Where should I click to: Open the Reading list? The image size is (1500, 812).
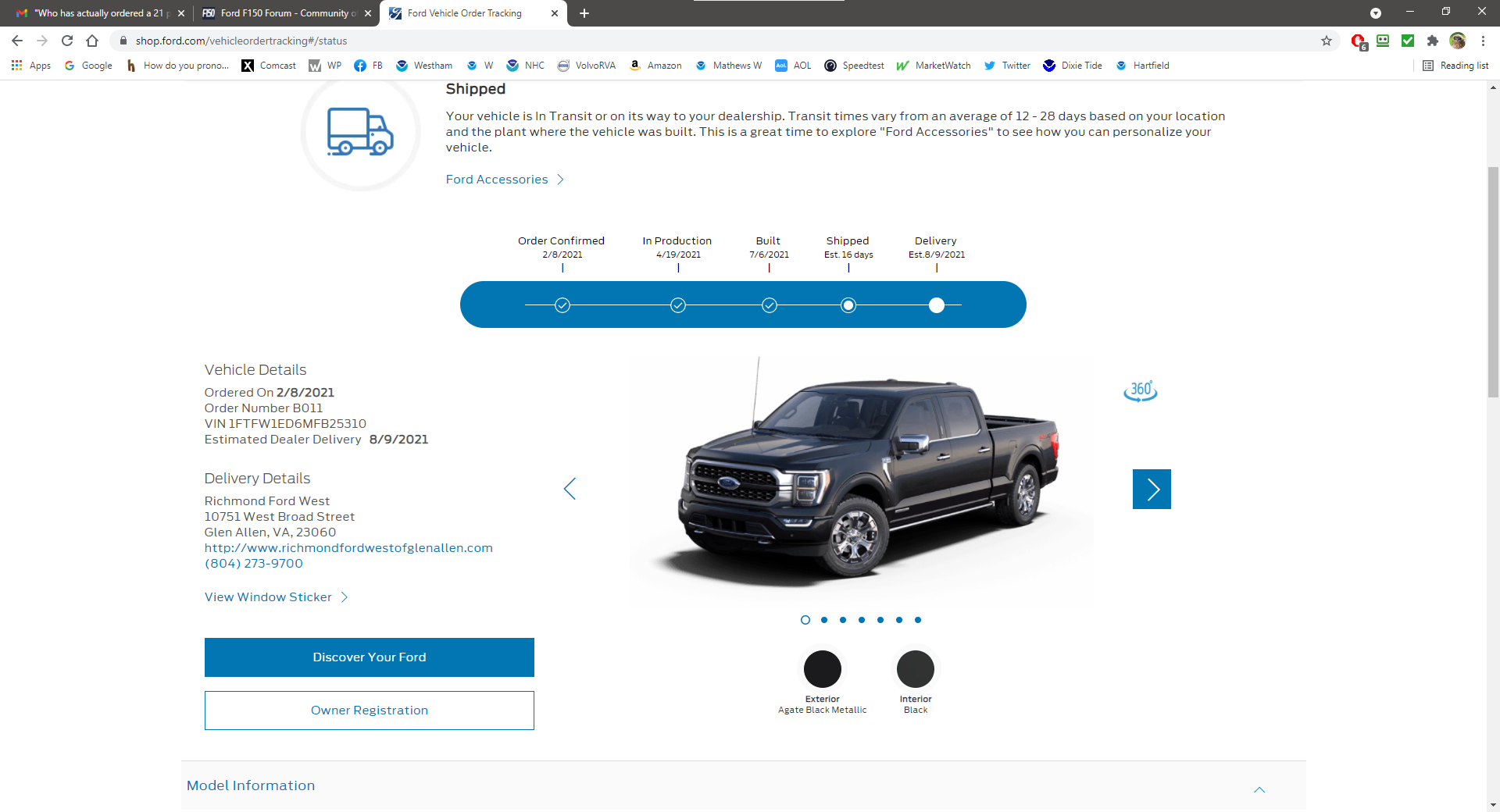pyautogui.click(x=1455, y=66)
